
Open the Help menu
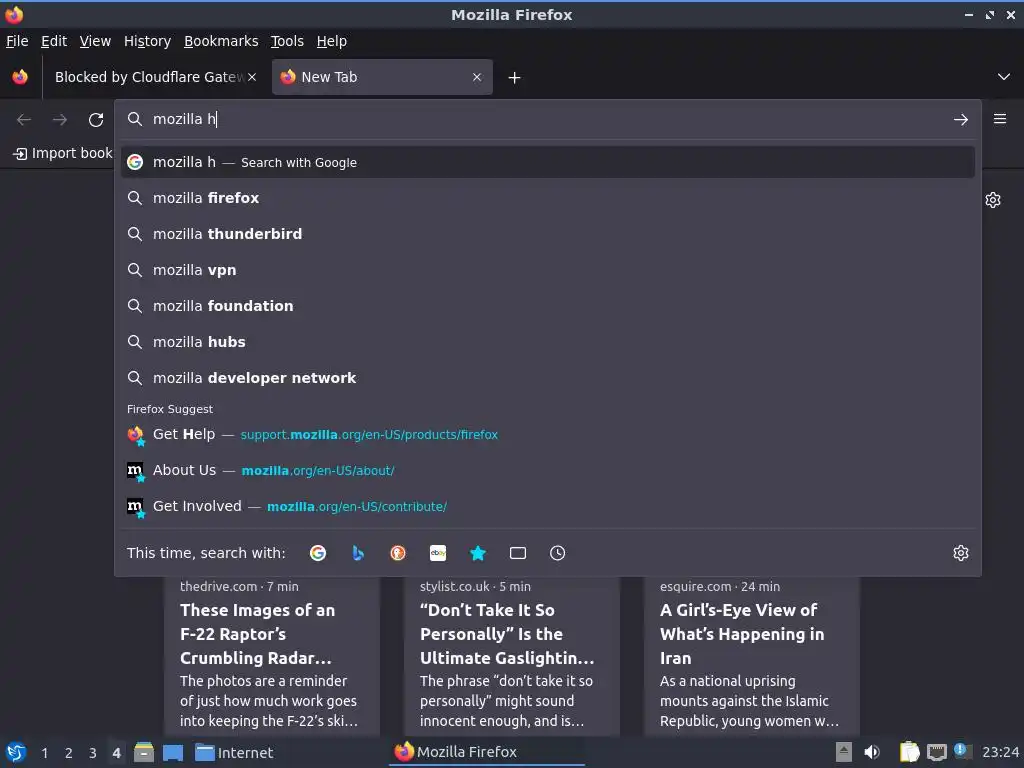[332, 41]
